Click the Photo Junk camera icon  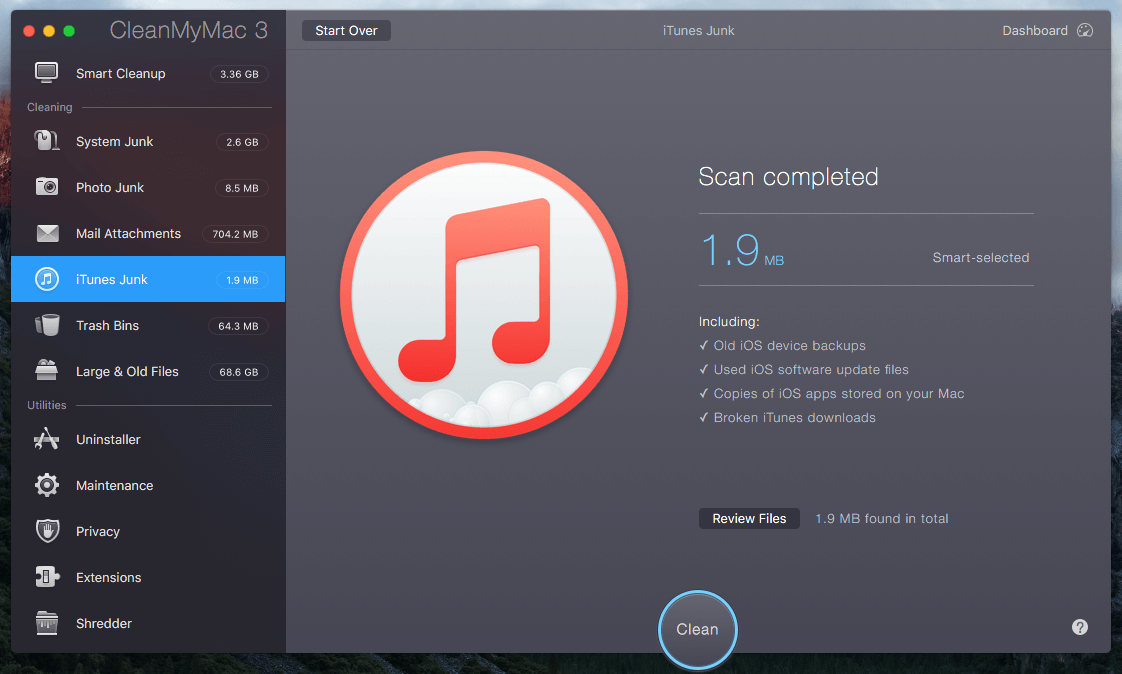[47, 187]
